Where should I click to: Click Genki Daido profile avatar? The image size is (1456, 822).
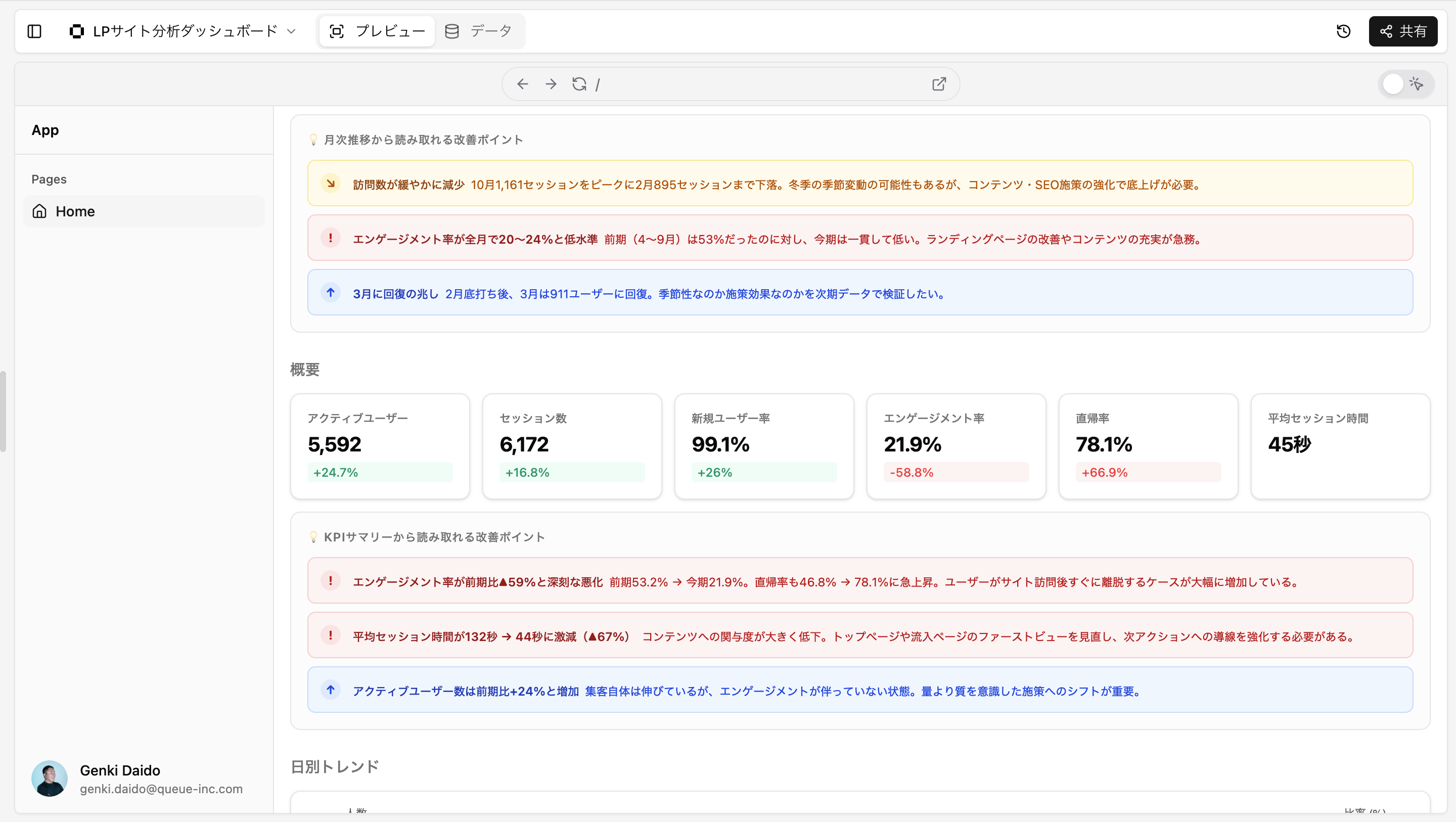point(50,779)
